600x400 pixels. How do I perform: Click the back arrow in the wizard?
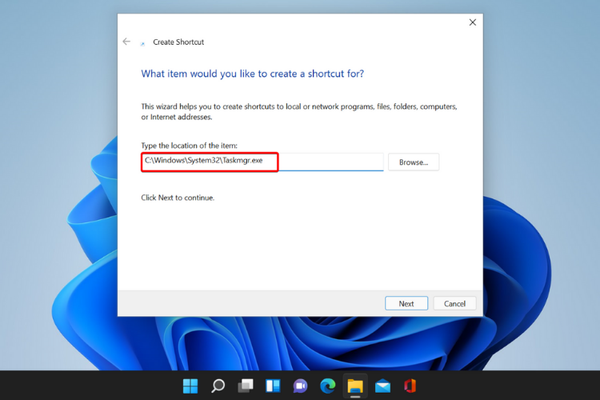pos(127,42)
